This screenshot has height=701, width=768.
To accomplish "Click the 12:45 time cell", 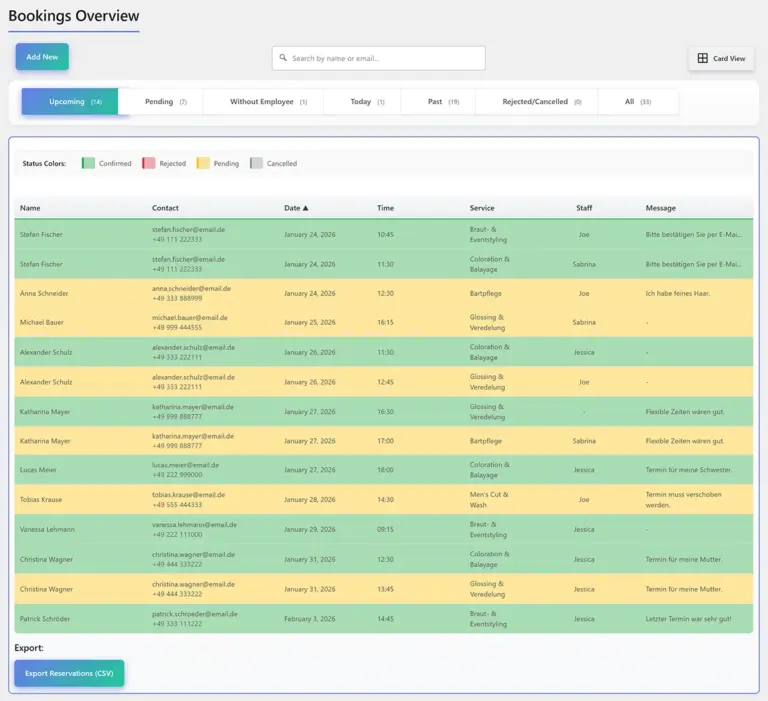I will pyautogui.click(x=385, y=382).
